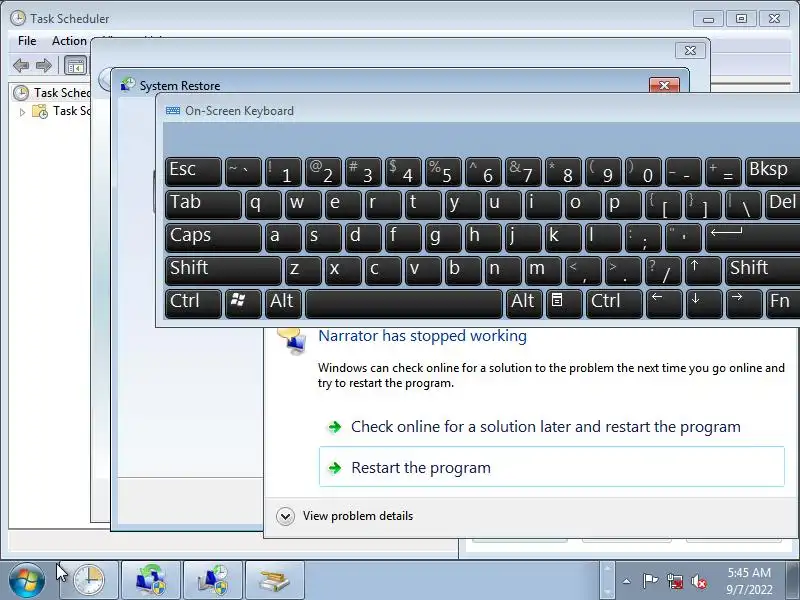Click the space bar on On-Screen Keyboard
The image size is (800, 600).
point(404,303)
